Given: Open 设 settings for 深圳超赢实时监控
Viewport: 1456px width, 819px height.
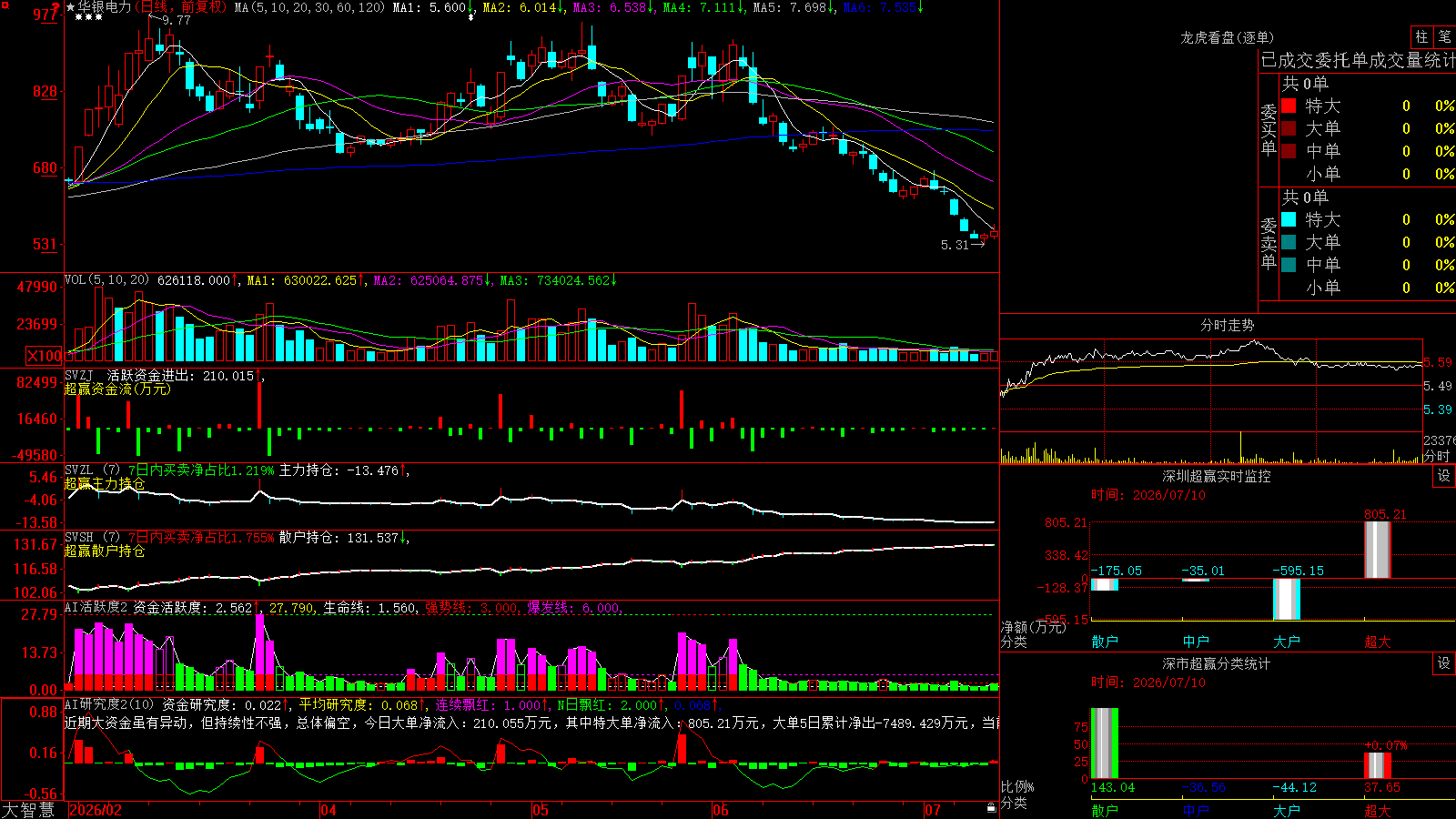Looking at the screenshot, I should point(1443,476).
